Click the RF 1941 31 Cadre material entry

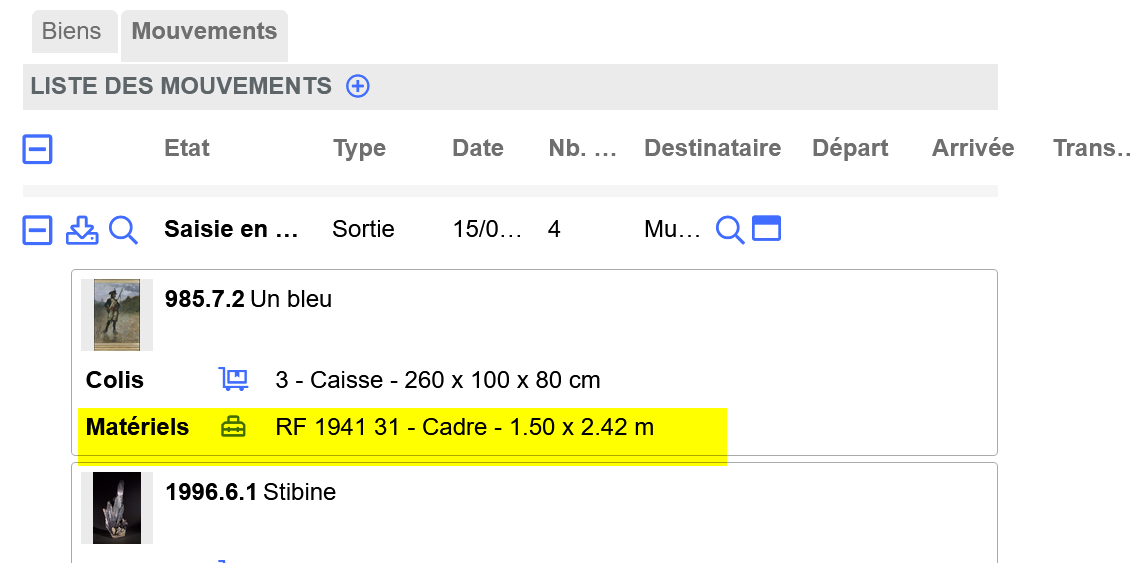(x=465, y=427)
